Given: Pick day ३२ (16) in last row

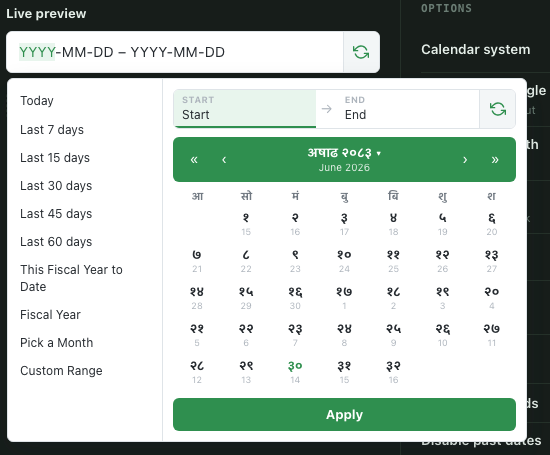Looking at the screenshot, I should point(393,372).
